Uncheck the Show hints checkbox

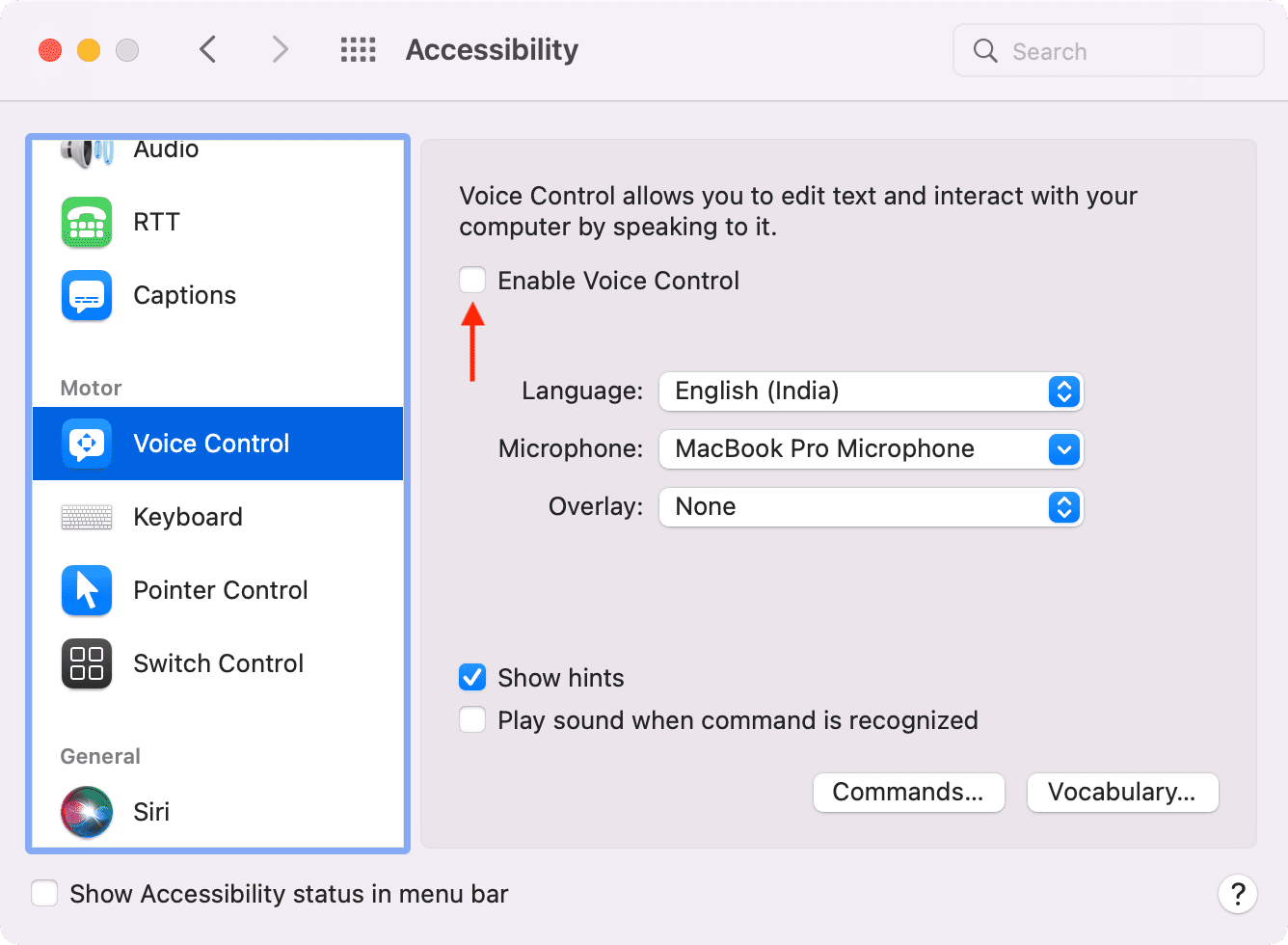472,678
